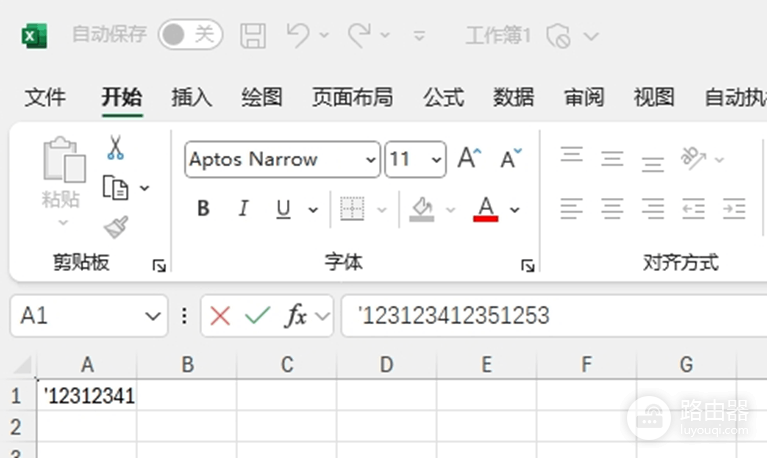Switch to the 视图 ribbon tab
Screen dimensions: 767x458
[654, 97]
